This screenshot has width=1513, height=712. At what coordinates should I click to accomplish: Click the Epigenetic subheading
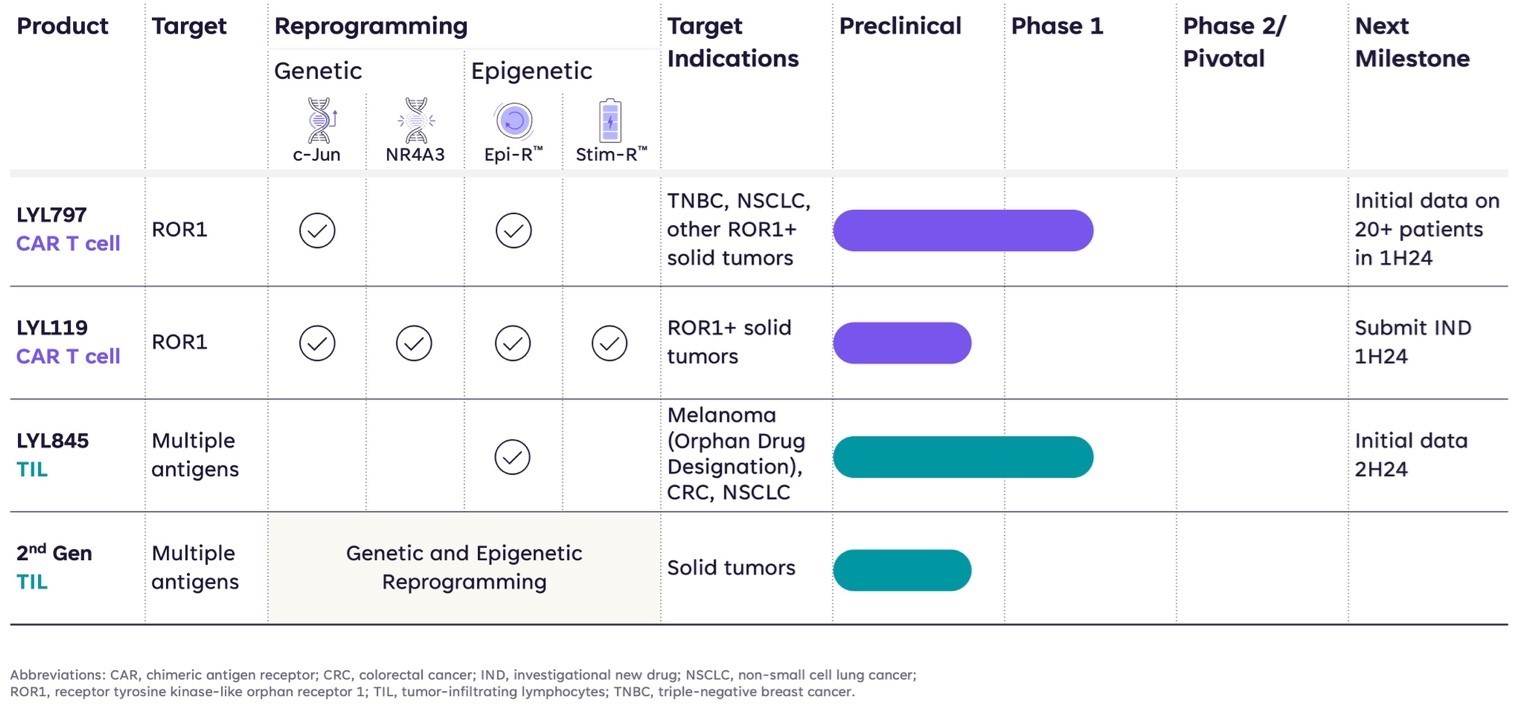click(x=531, y=71)
